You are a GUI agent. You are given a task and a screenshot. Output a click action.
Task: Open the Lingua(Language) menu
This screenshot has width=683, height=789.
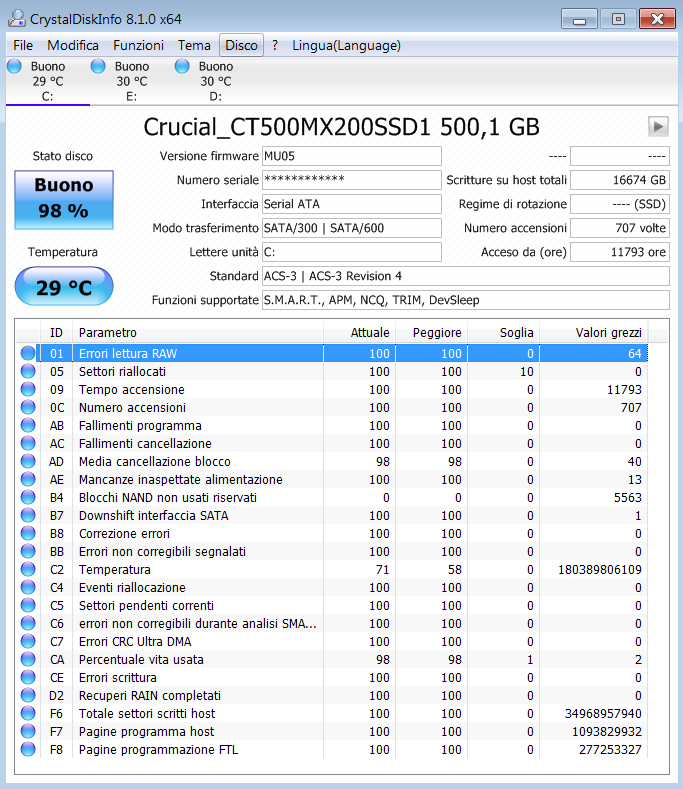click(346, 45)
